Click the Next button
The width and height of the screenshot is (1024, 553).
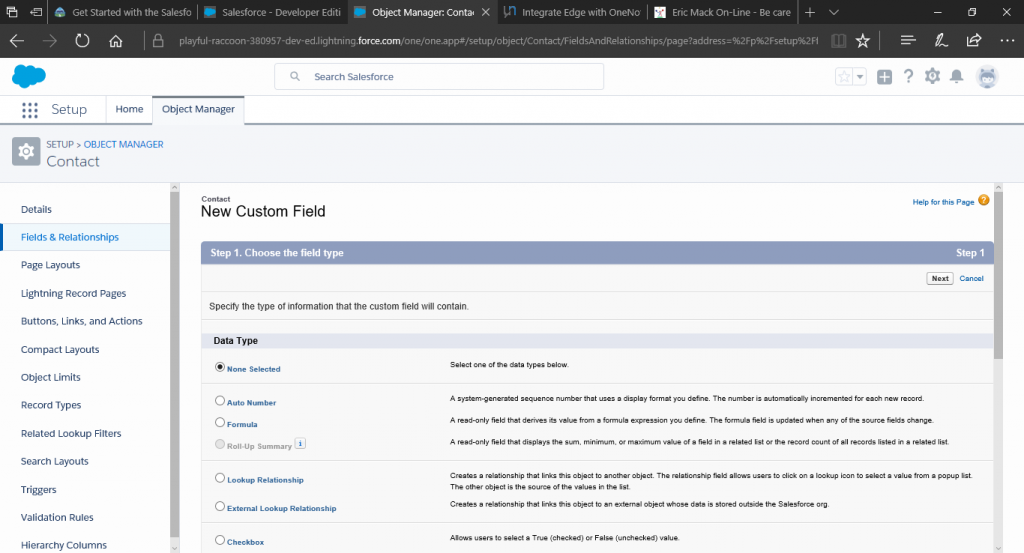pos(939,278)
